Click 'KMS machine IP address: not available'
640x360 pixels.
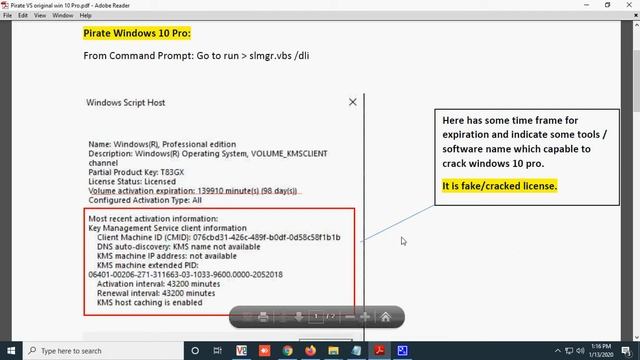pyautogui.click(x=167, y=256)
